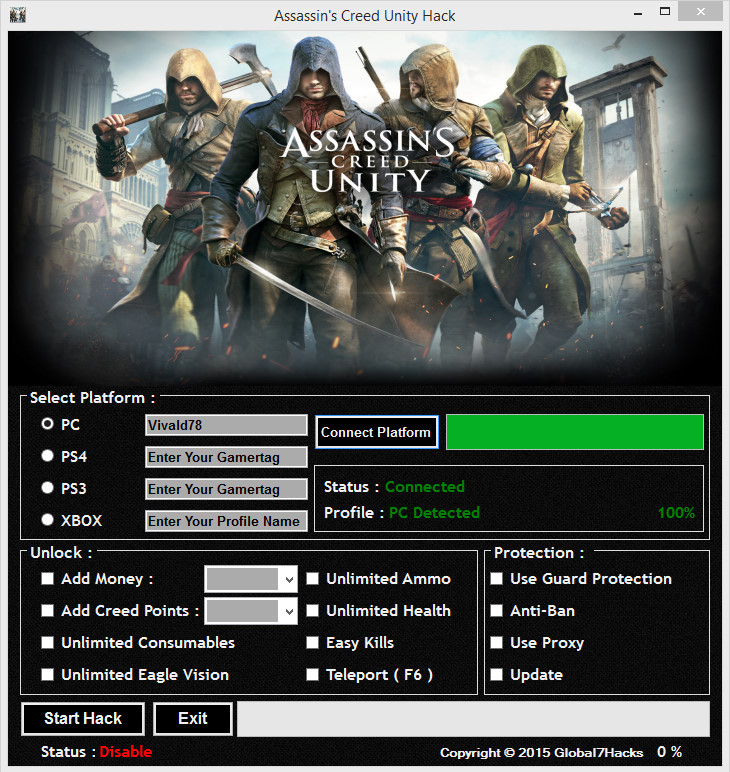Click the green 100% value

tap(676, 513)
